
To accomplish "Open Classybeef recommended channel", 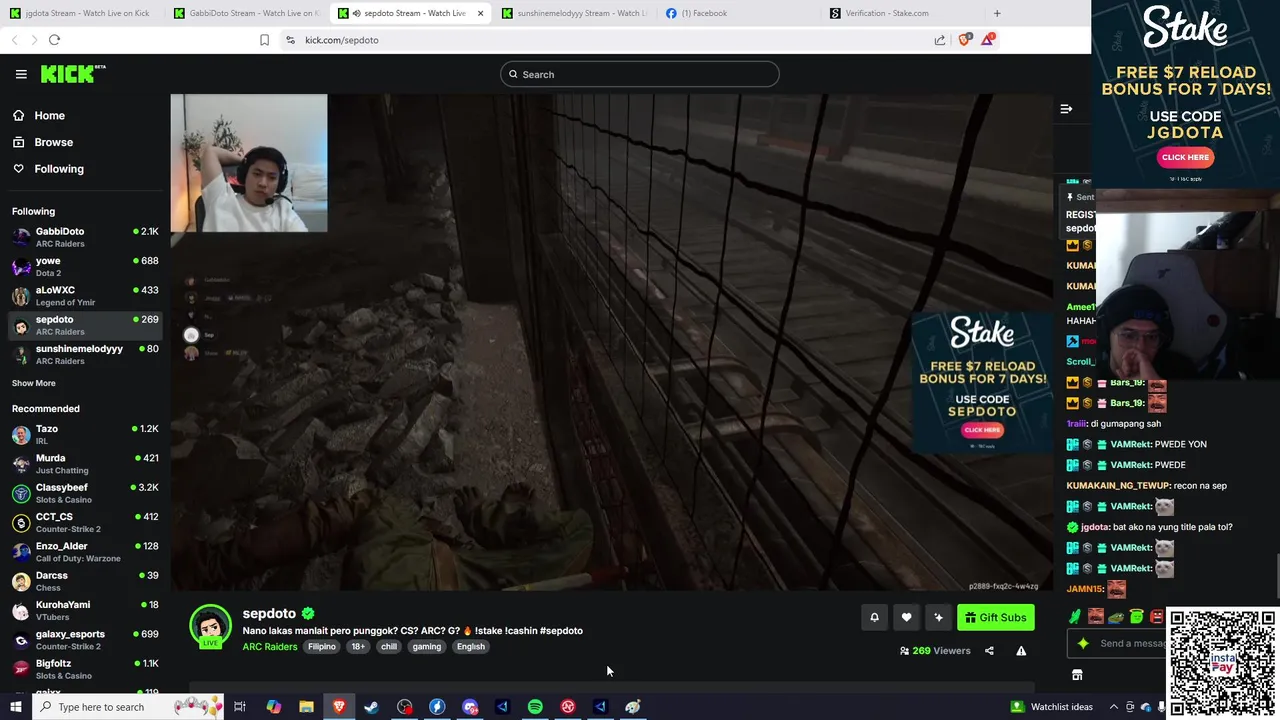I will pyautogui.click(x=85, y=493).
